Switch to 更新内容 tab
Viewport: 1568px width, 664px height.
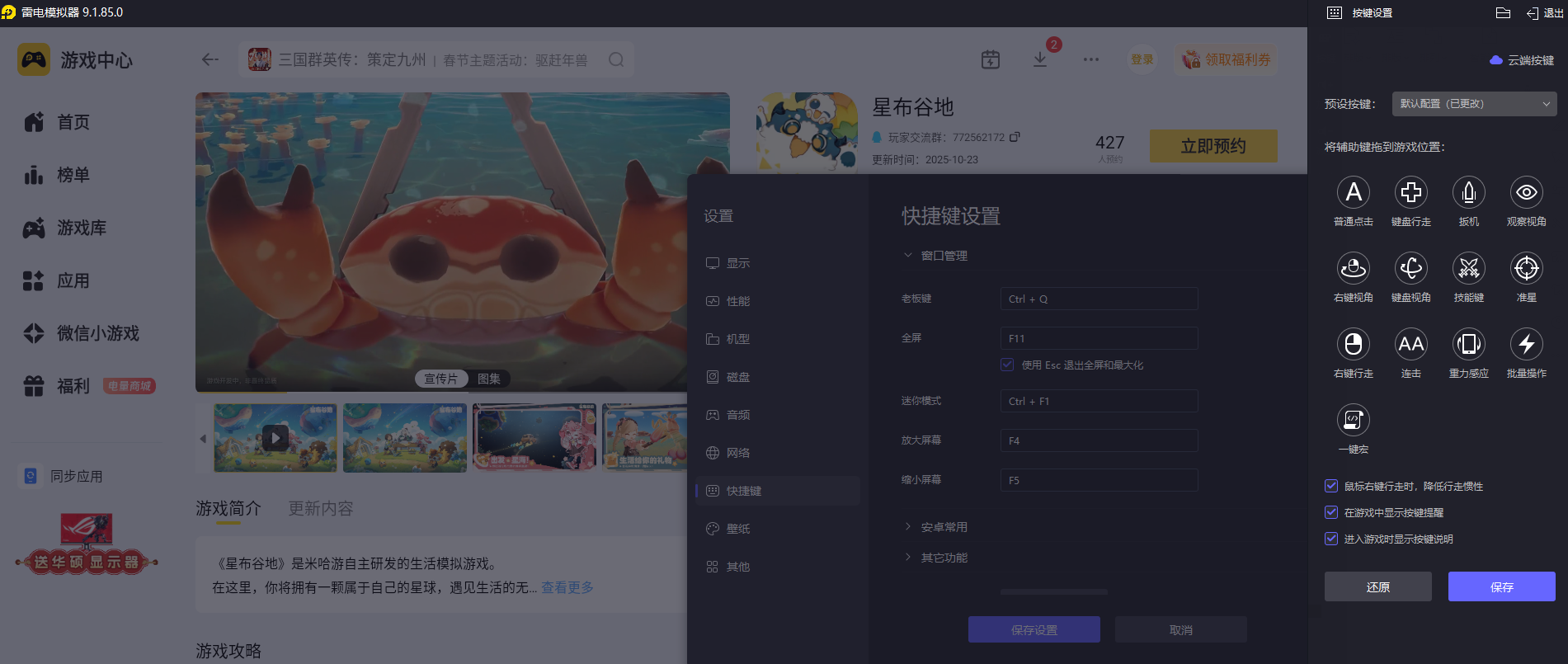coord(321,509)
